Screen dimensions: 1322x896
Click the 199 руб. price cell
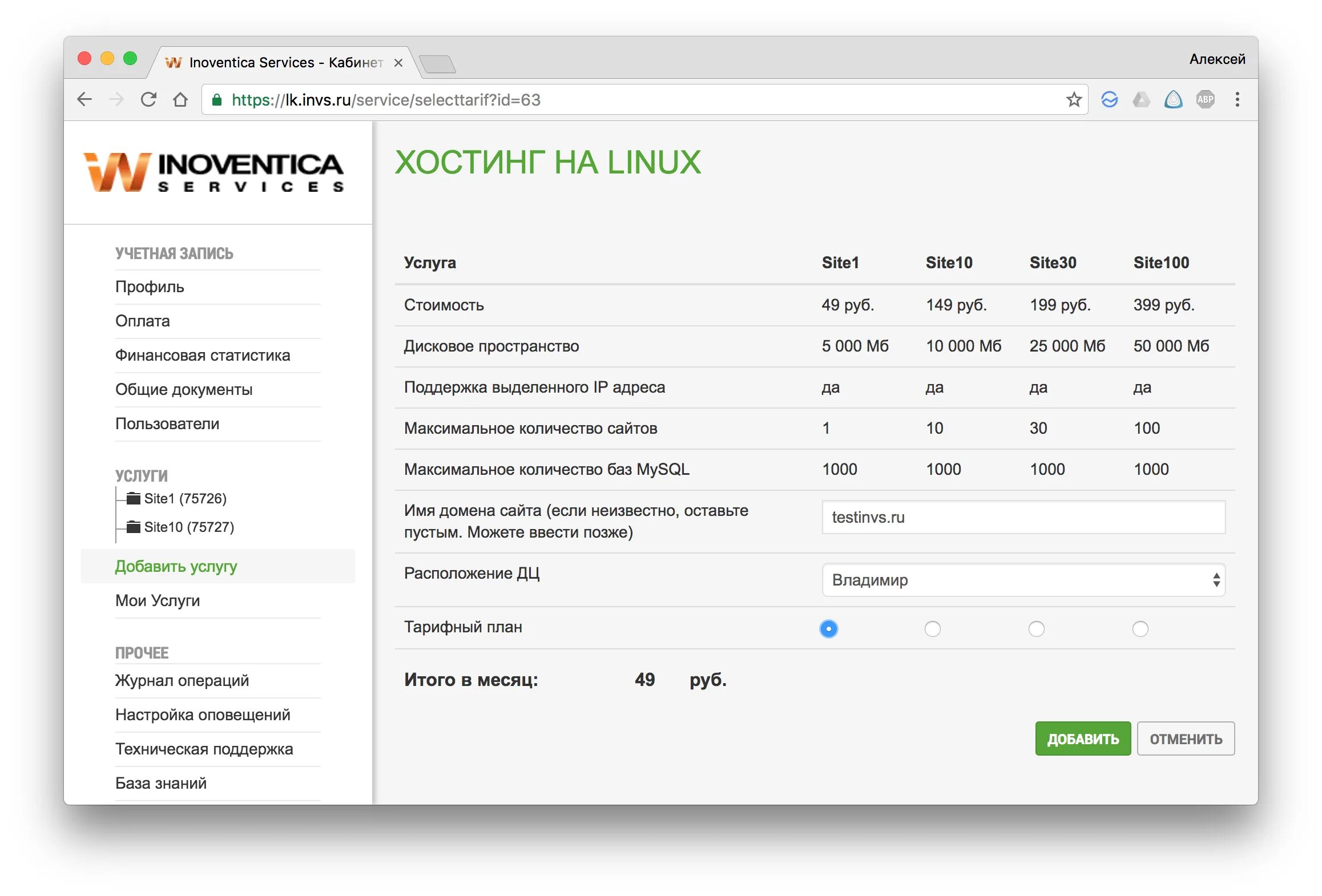point(1060,305)
